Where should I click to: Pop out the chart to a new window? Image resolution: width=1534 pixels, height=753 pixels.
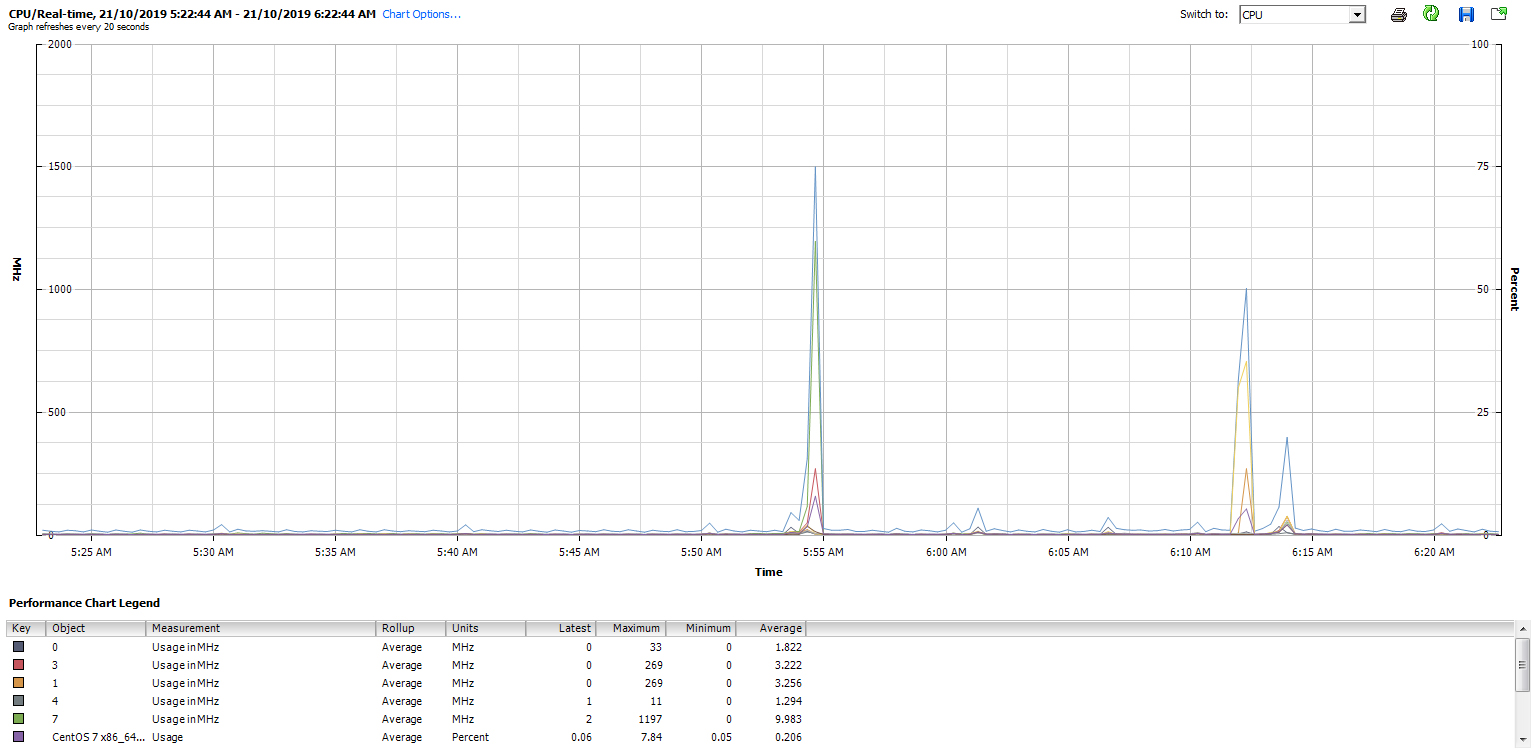tap(1497, 14)
